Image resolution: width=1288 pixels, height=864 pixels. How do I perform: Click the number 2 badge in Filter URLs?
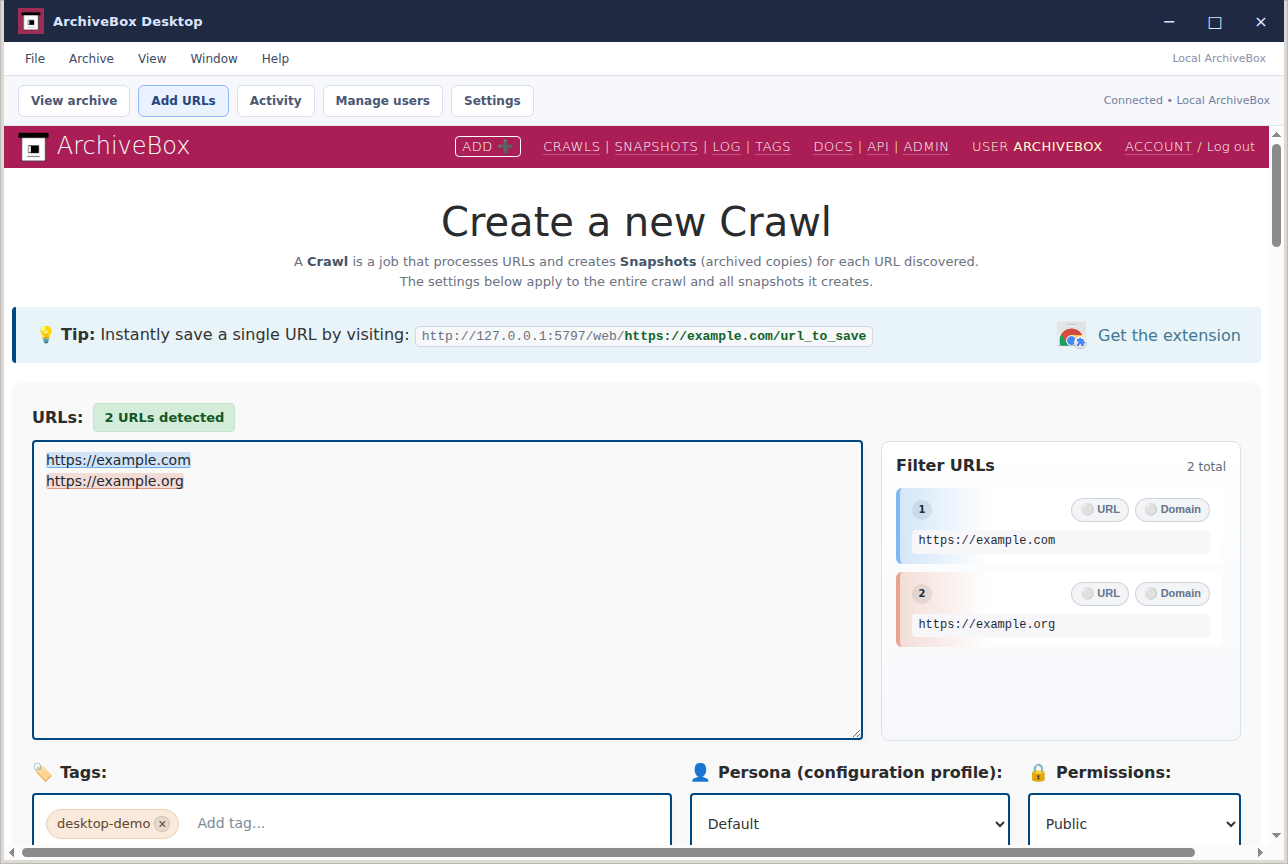coord(922,594)
